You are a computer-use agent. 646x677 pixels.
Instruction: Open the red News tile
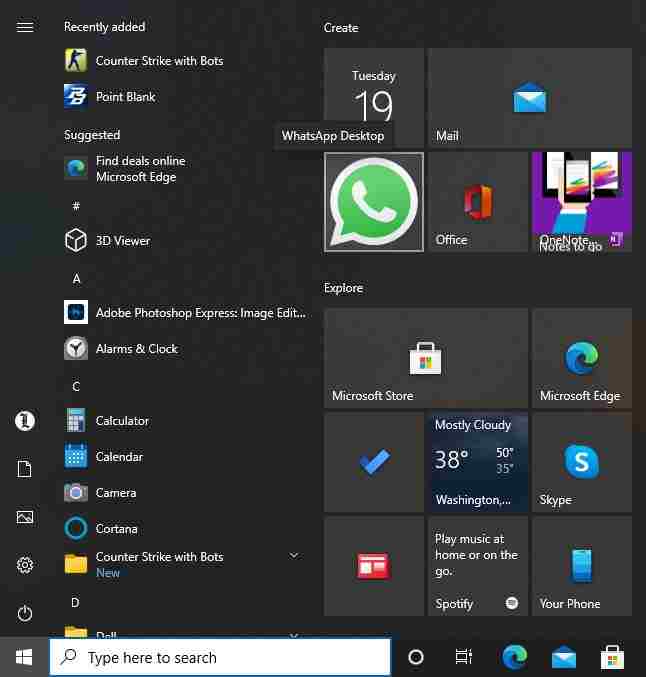click(x=374, y=566)
